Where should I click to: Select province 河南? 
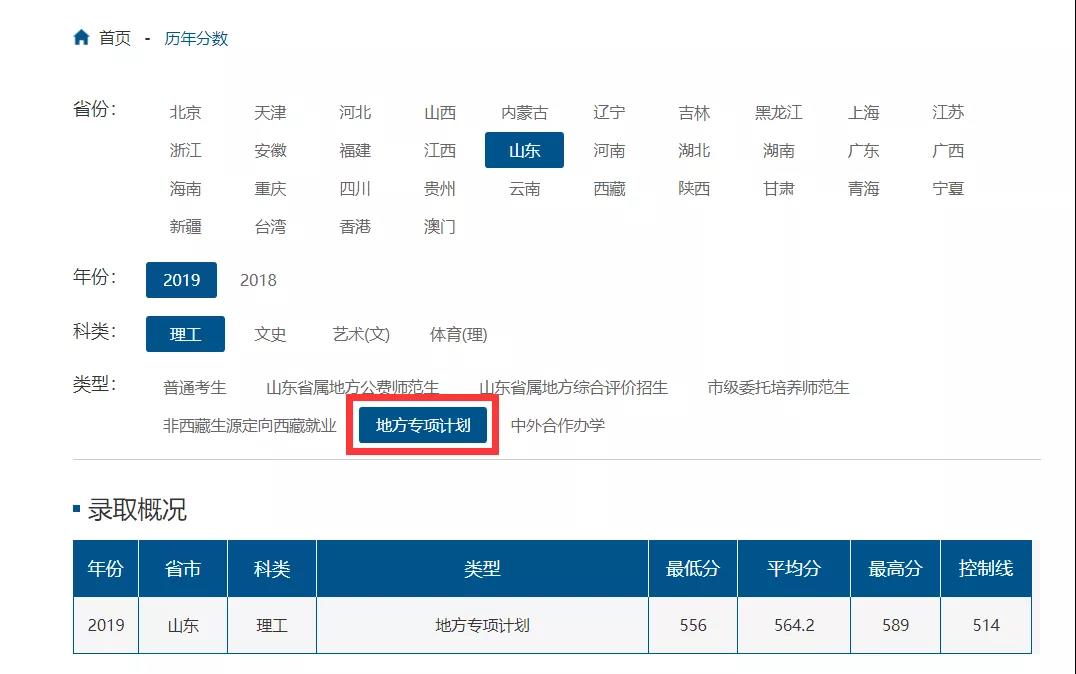609,150
